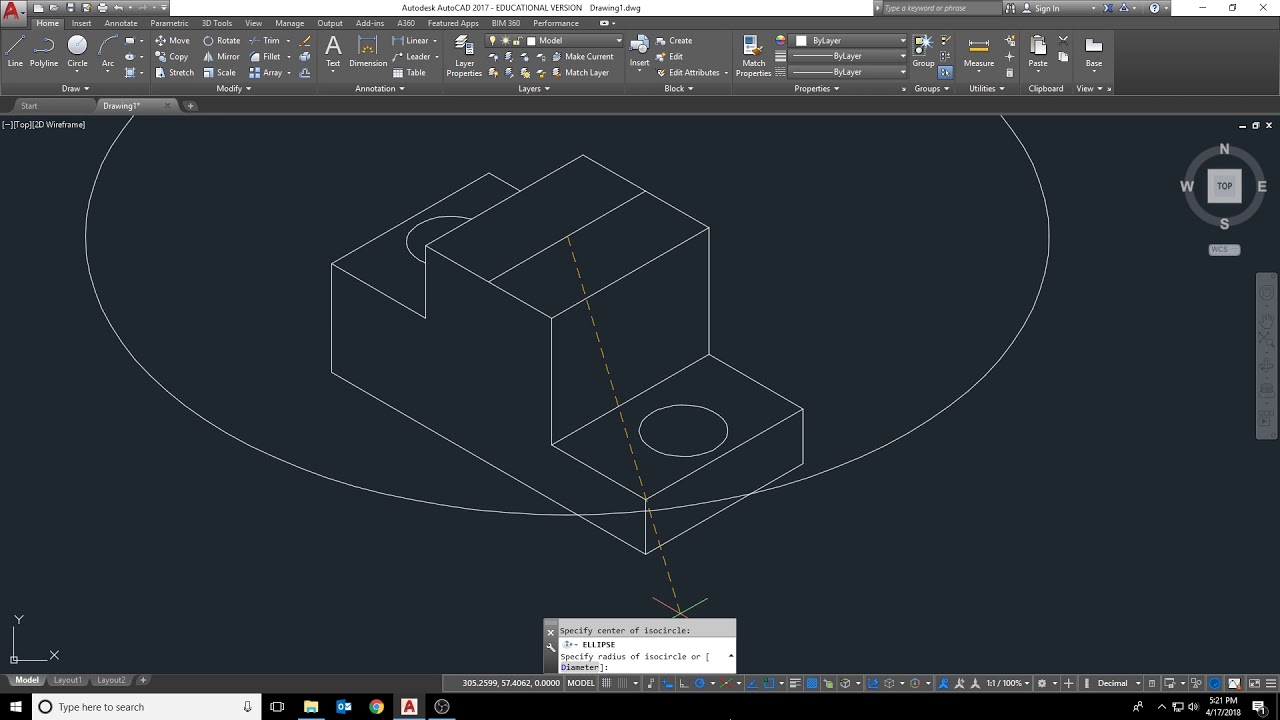Select the Group tool
Image resolution: width=1280 pixels, height=720 pixels.
(923, 51)
